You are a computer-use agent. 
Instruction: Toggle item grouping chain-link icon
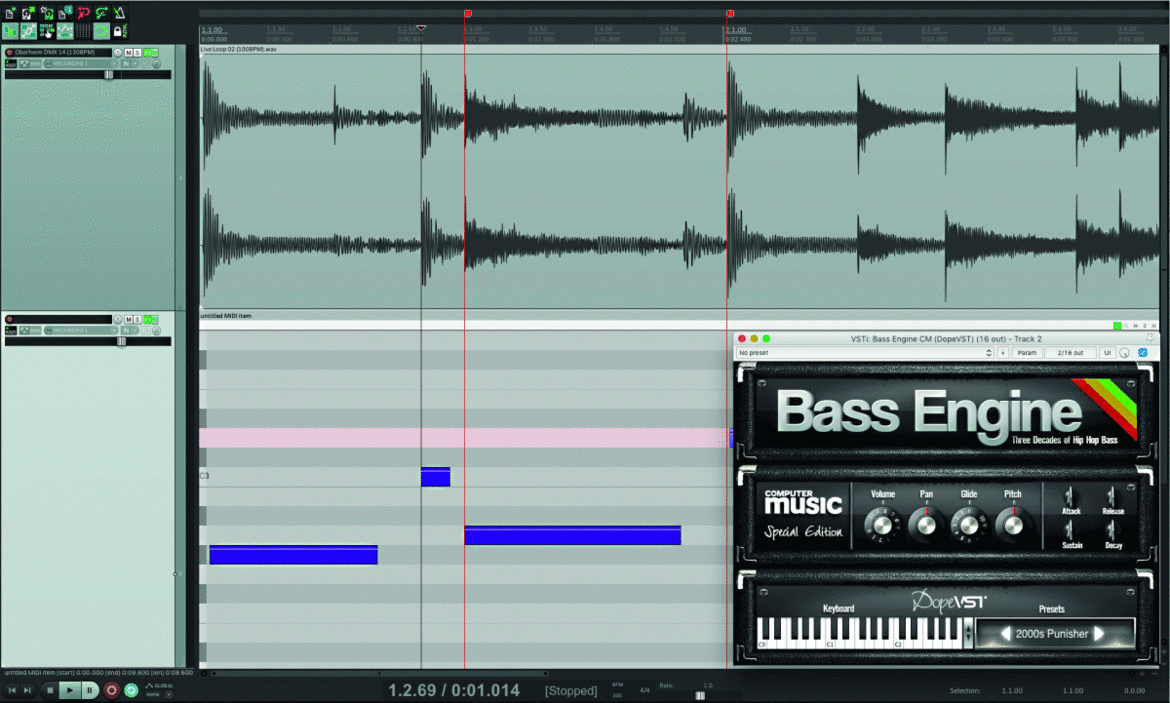coord(28,31)
